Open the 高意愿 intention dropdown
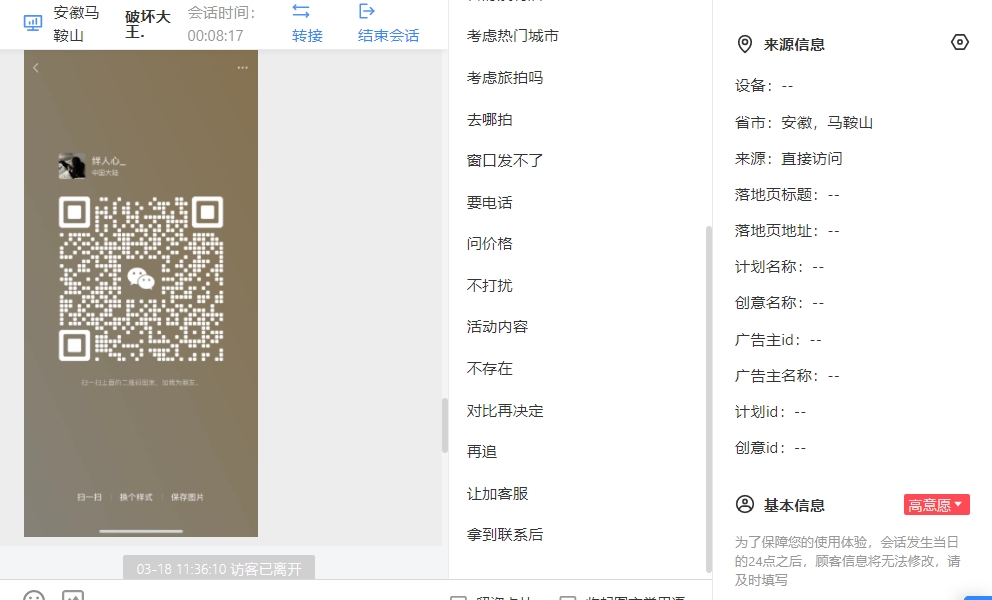This screenshot has height=600, width=992. 936,504
